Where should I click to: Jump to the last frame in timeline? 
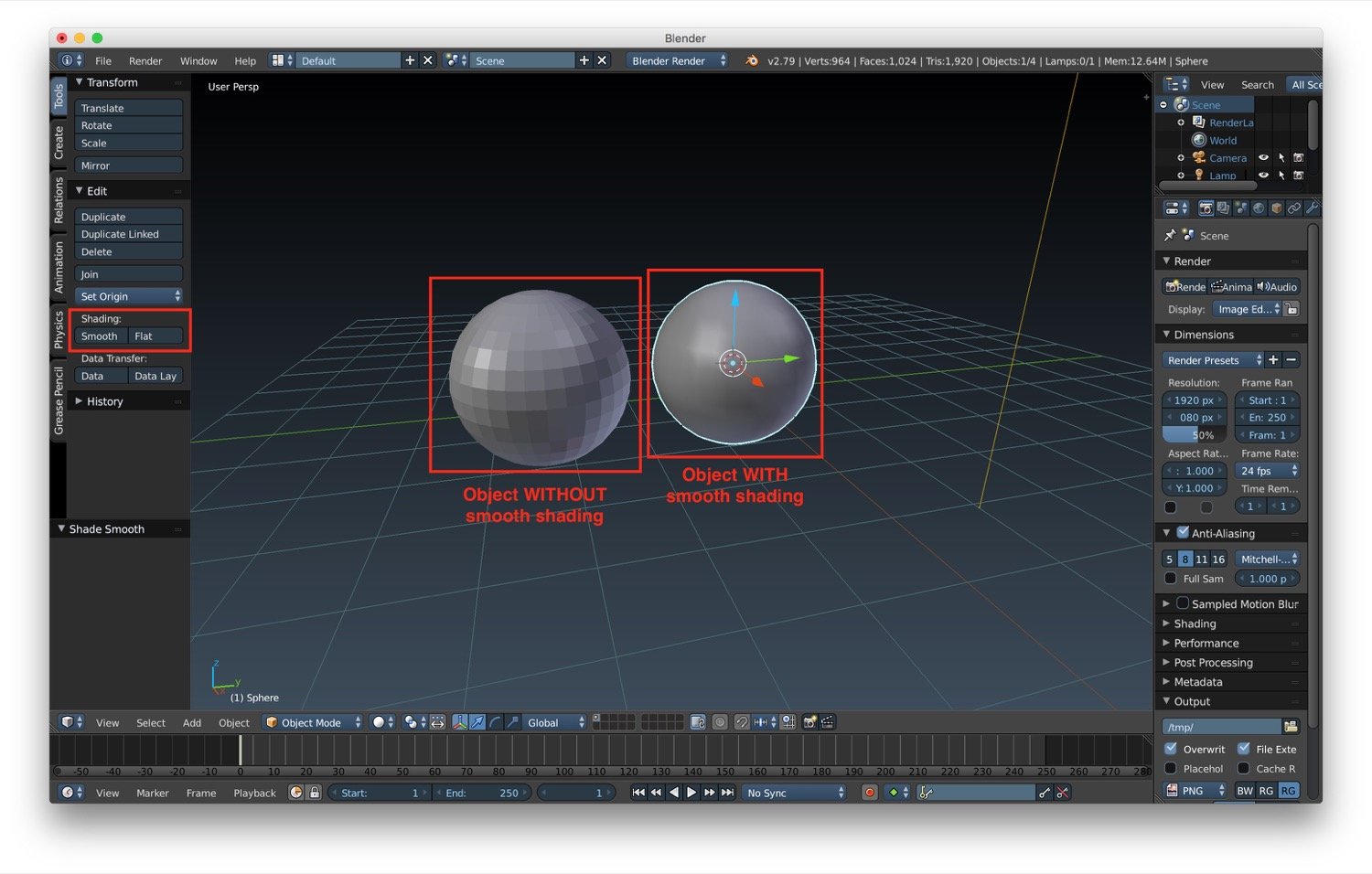pos(727,793)
